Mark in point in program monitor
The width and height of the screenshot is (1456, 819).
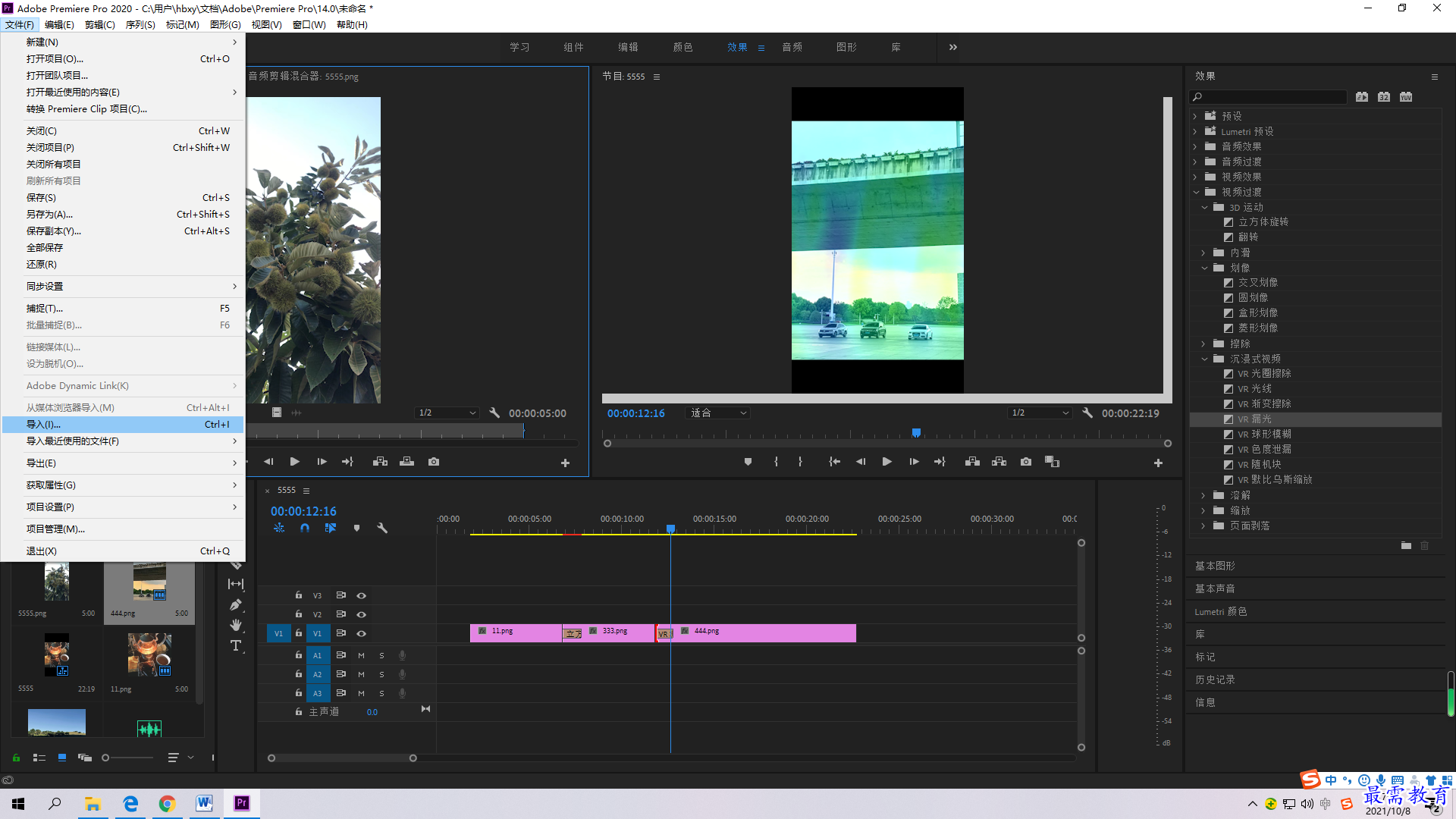[776, 462]
